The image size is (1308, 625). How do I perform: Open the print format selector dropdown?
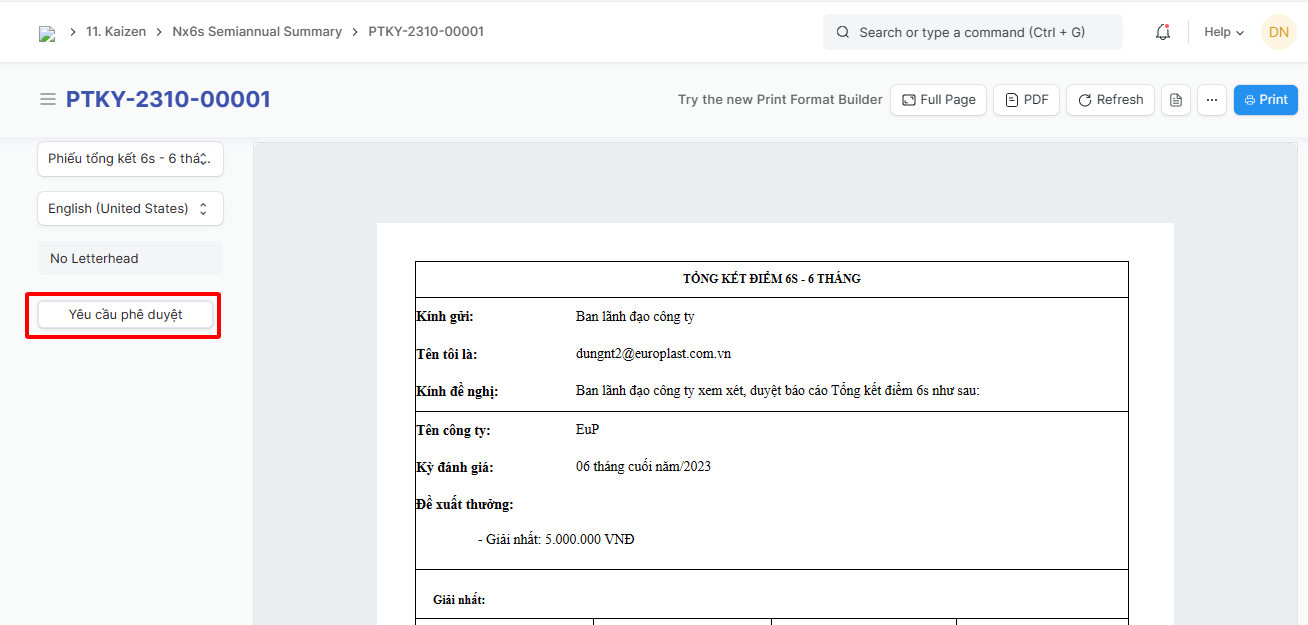[130, 159]
